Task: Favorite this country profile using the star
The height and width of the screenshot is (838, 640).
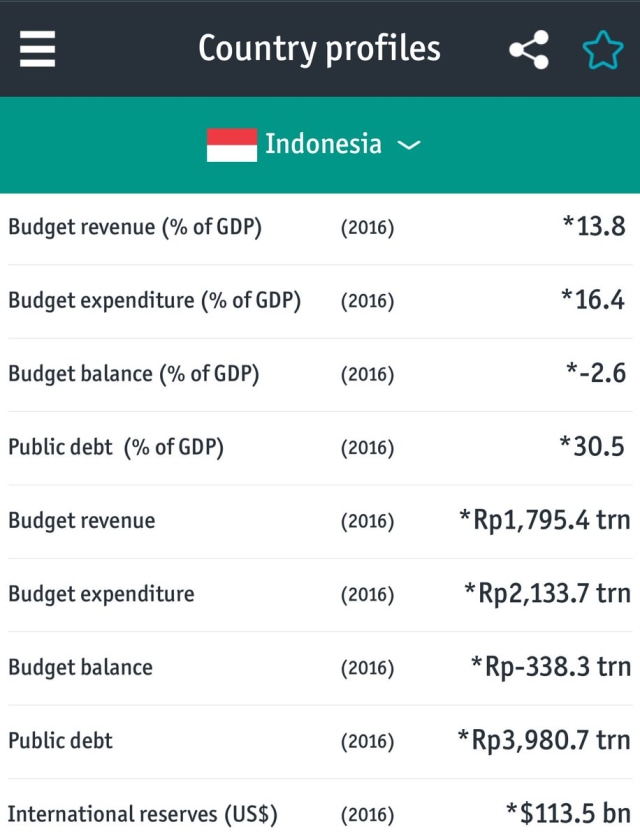Action: click(x=601, y=48)
